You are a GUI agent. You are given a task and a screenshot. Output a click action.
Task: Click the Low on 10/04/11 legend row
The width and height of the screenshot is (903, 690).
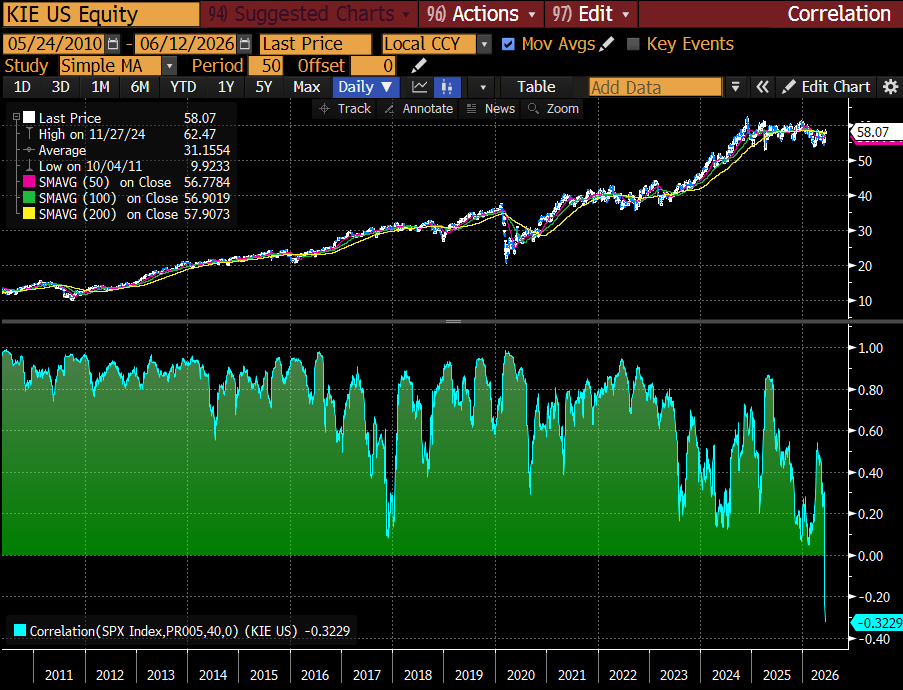click(127, 166)
